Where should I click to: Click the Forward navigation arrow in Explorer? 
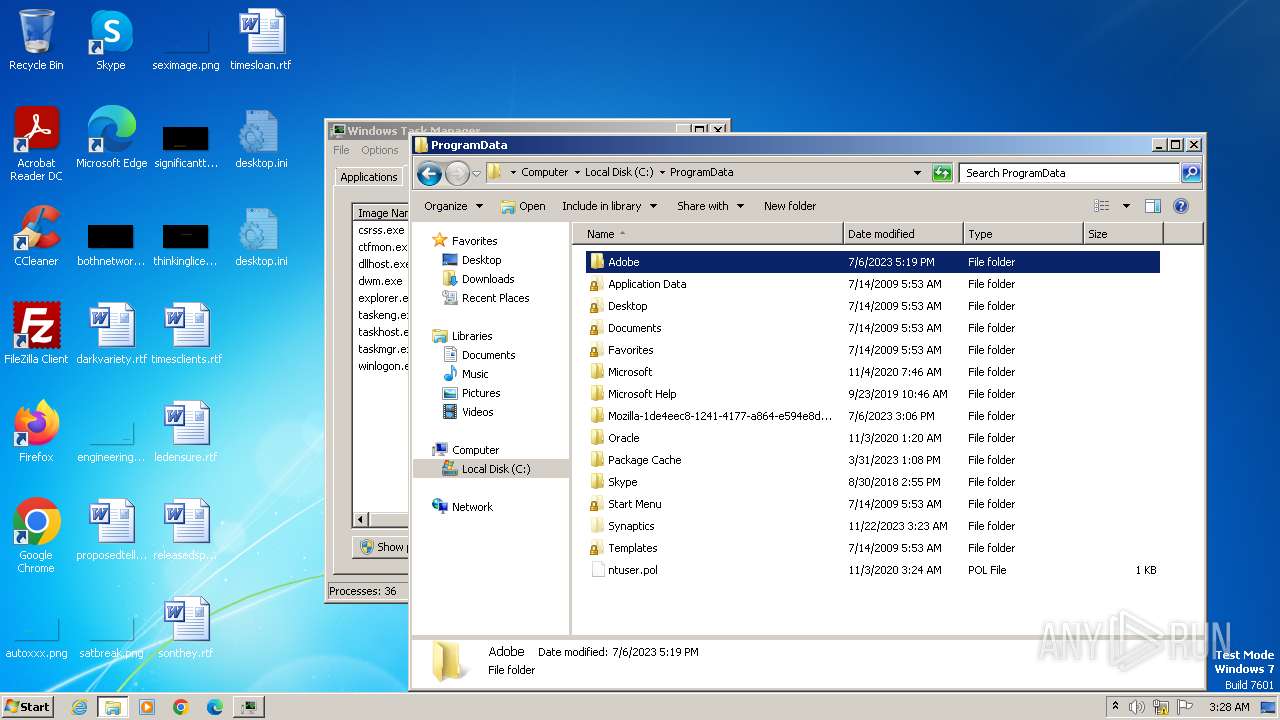point(457,173)
